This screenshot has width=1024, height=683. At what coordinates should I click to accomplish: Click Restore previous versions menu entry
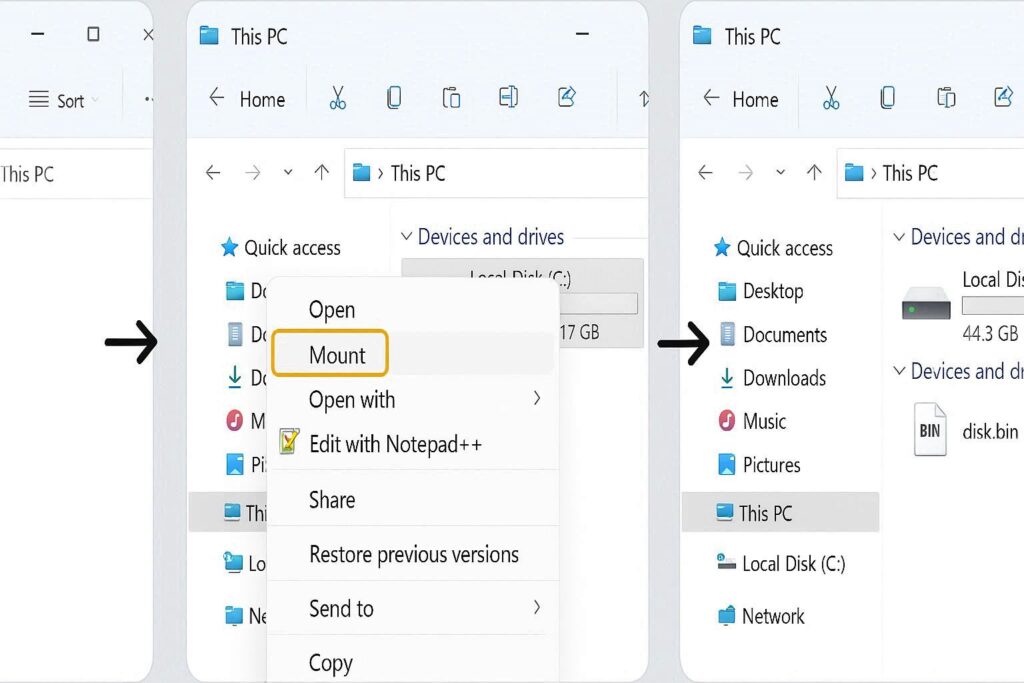pos(413,554)
